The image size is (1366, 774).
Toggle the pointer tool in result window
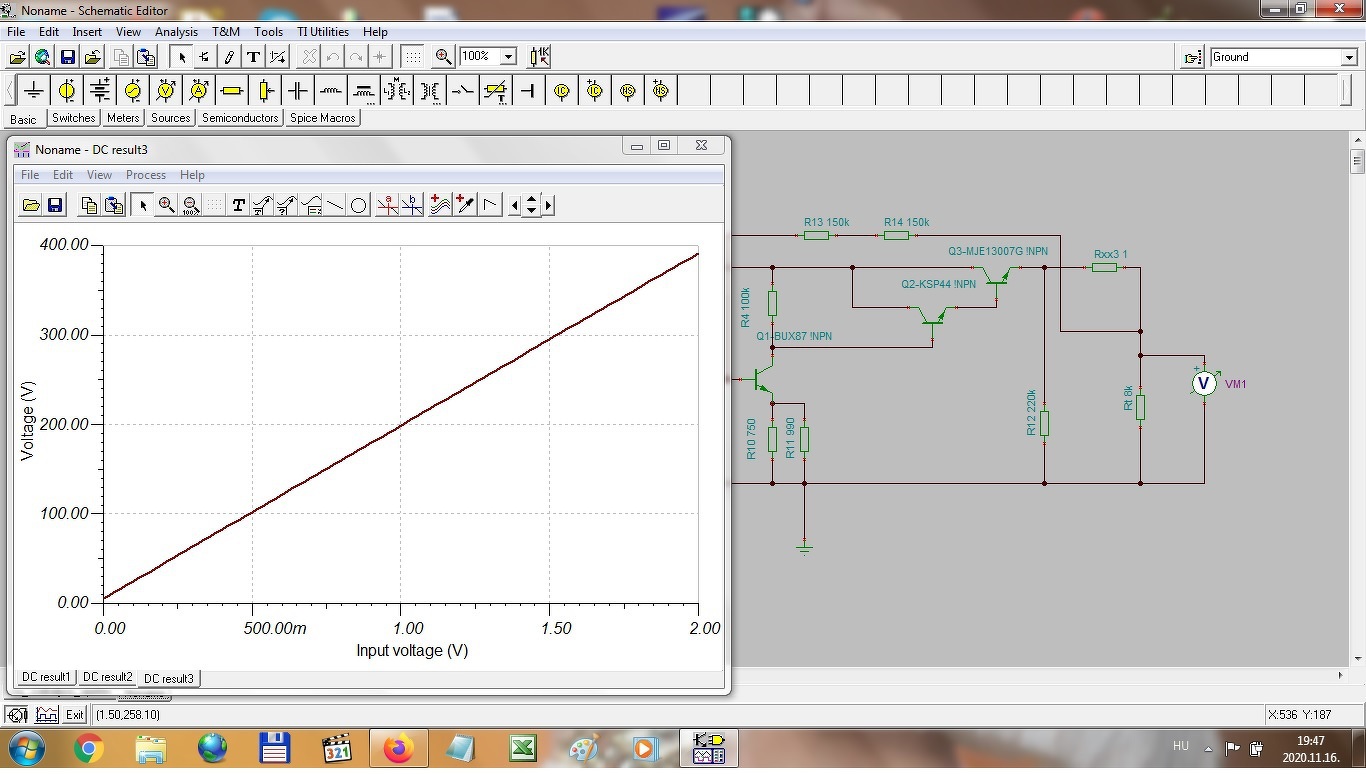point(143,205)
